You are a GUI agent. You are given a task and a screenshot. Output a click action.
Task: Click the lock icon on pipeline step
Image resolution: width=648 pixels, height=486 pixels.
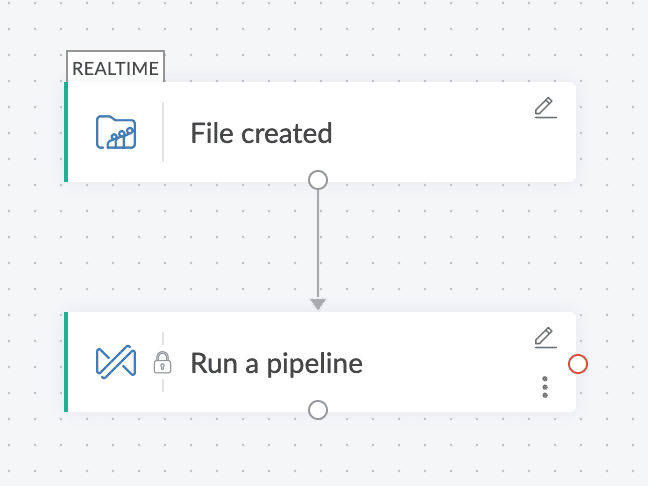[162, 363]
